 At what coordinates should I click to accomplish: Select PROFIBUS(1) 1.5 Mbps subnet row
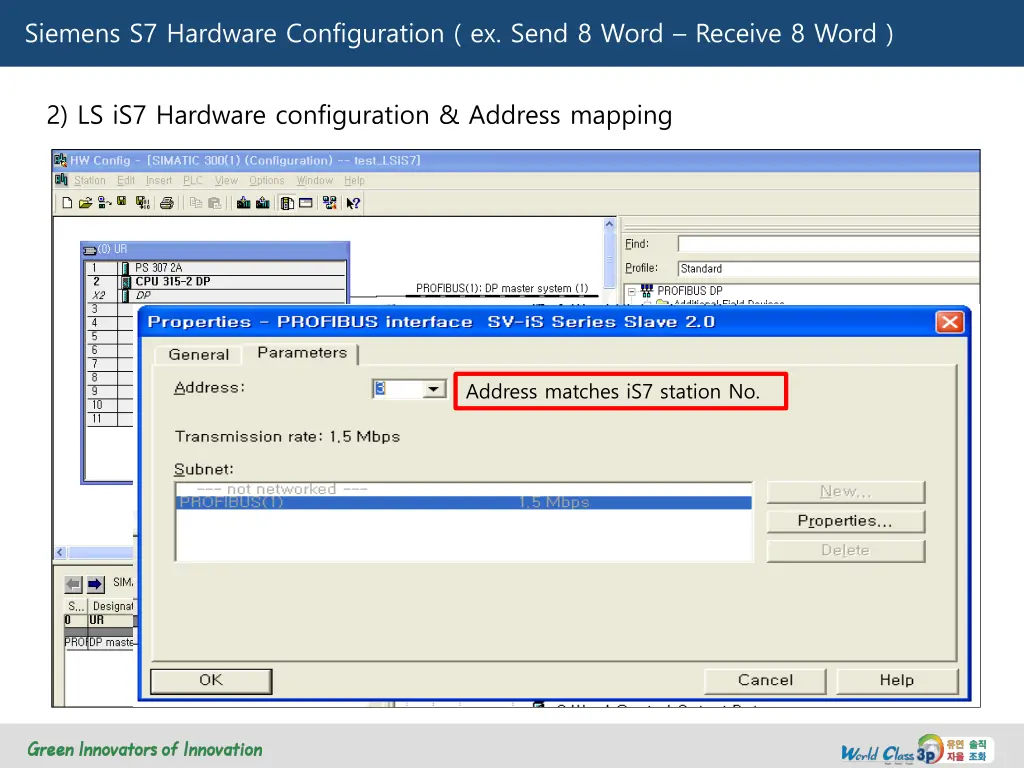click(x=464, y=502)
